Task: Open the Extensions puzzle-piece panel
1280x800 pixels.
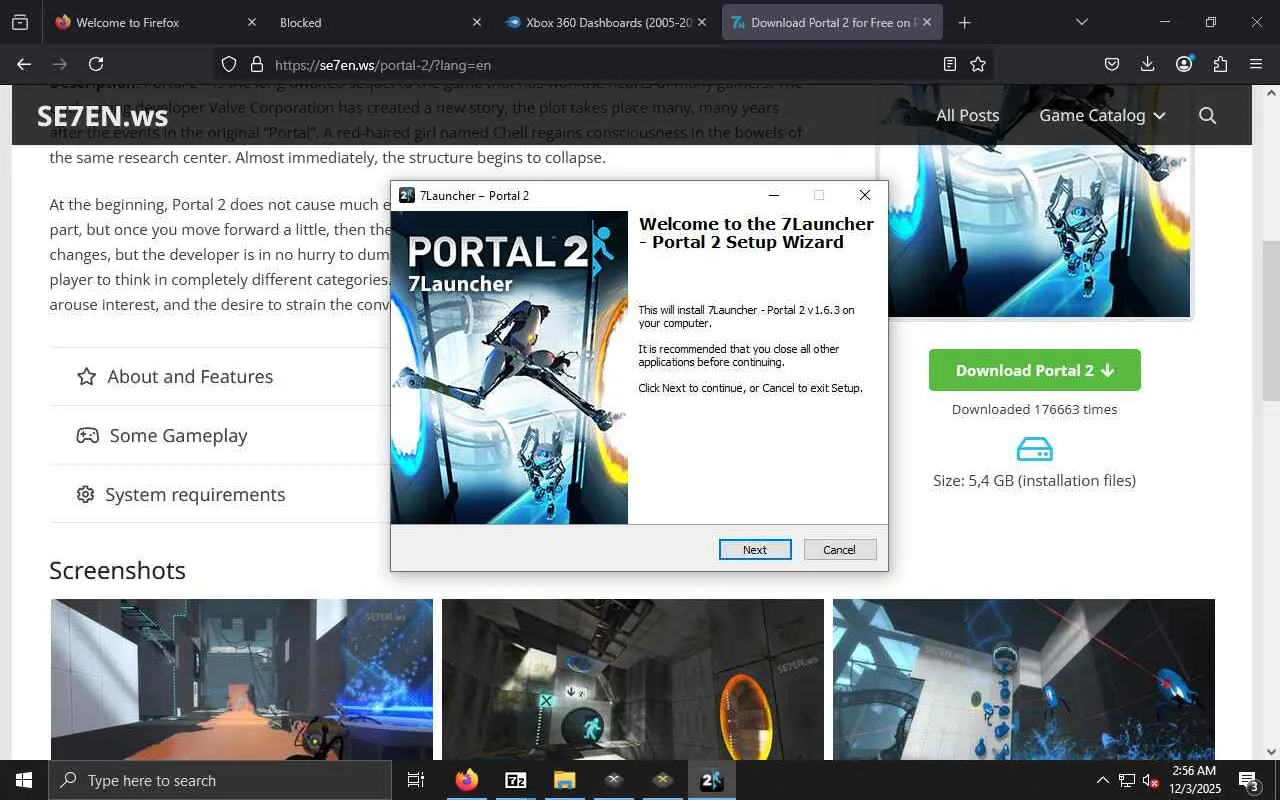Action: [x=1220, y=64]
